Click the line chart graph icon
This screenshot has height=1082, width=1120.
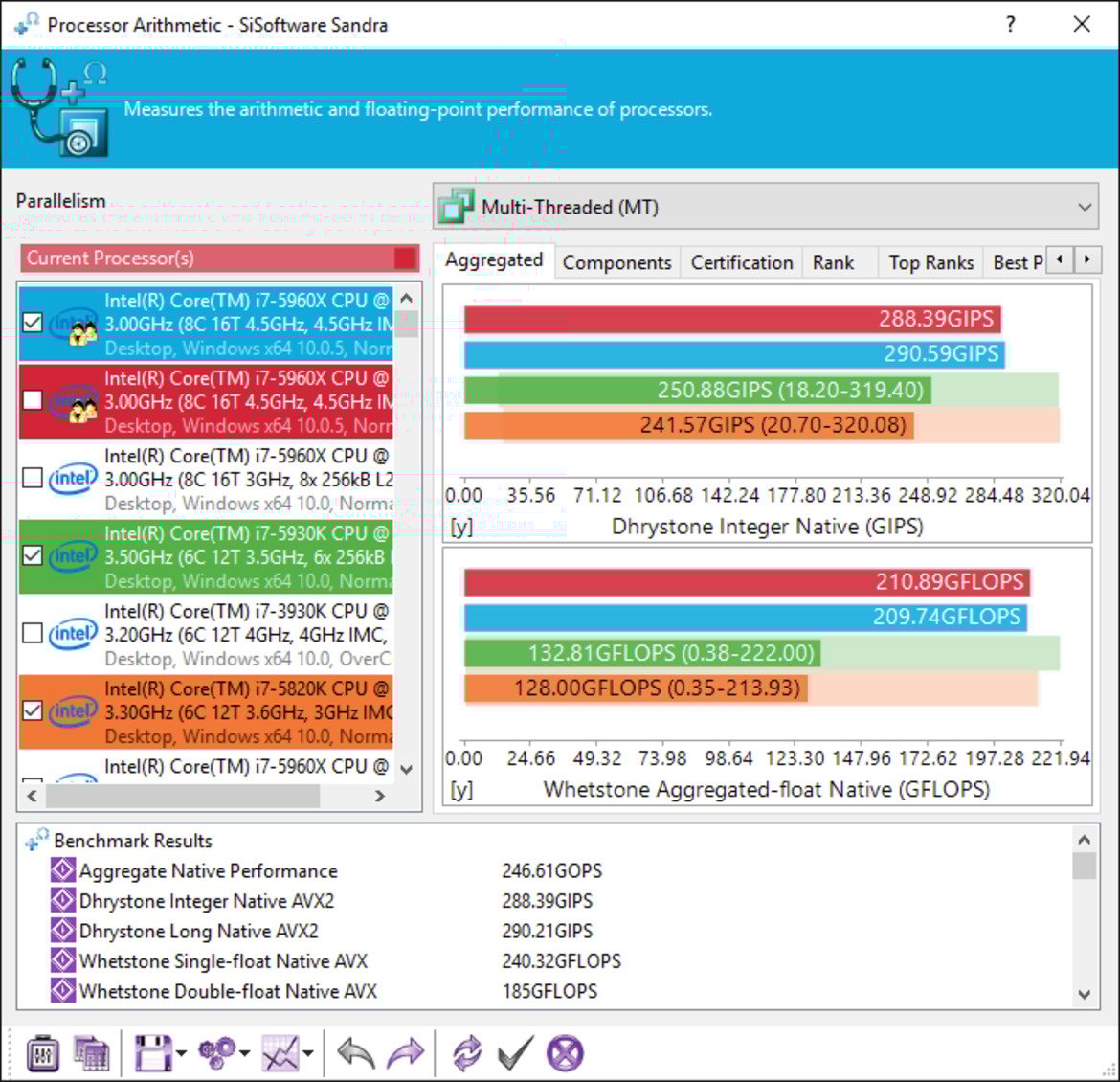click(280, 1052)
